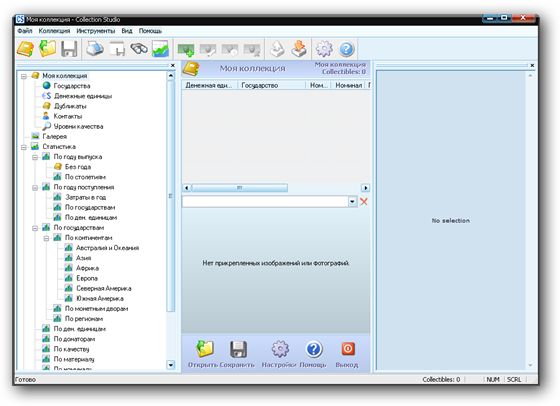Open the Коллекция menu

[54, 31]
